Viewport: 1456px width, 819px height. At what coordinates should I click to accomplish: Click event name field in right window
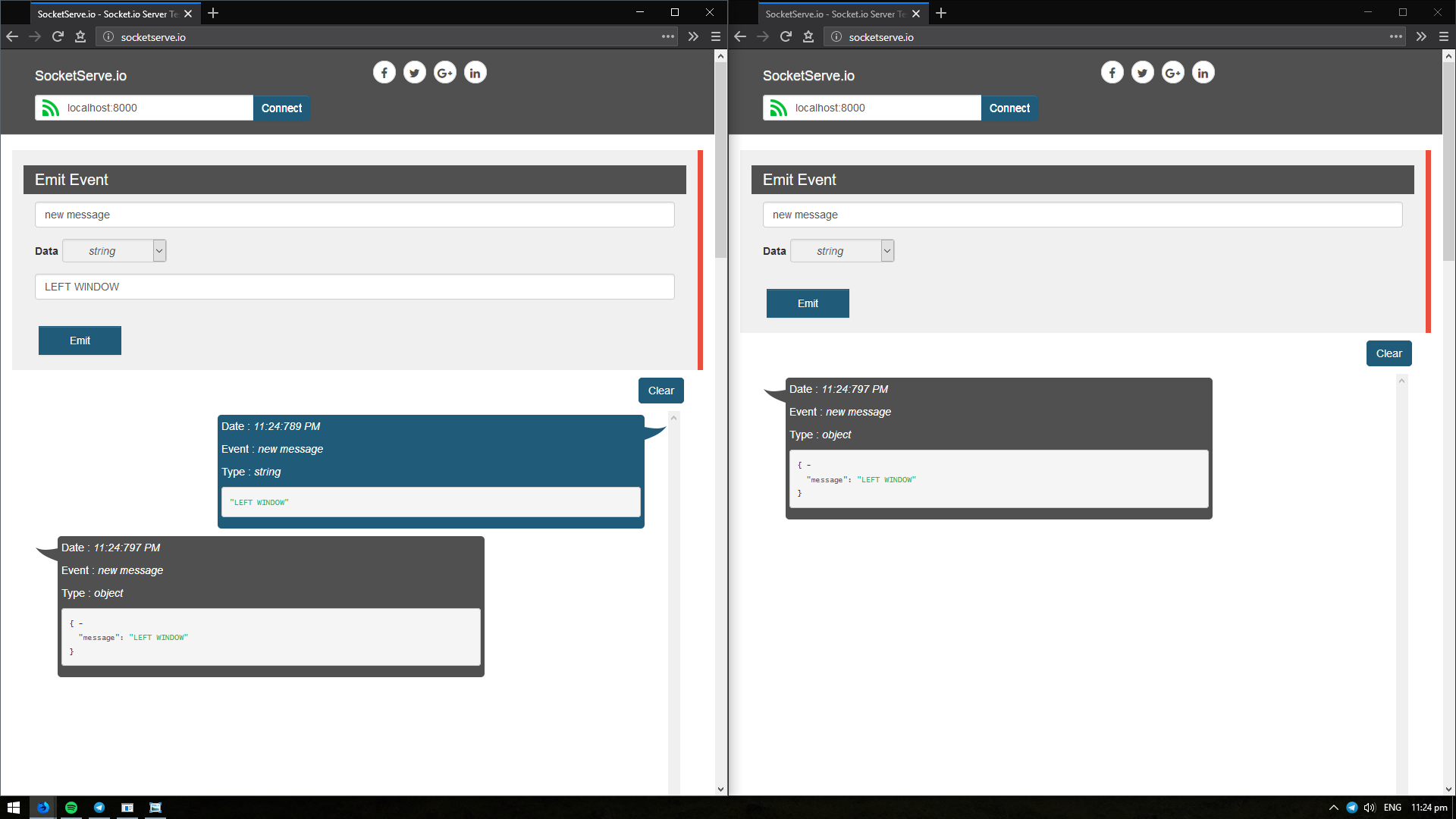pos(1082,215)
